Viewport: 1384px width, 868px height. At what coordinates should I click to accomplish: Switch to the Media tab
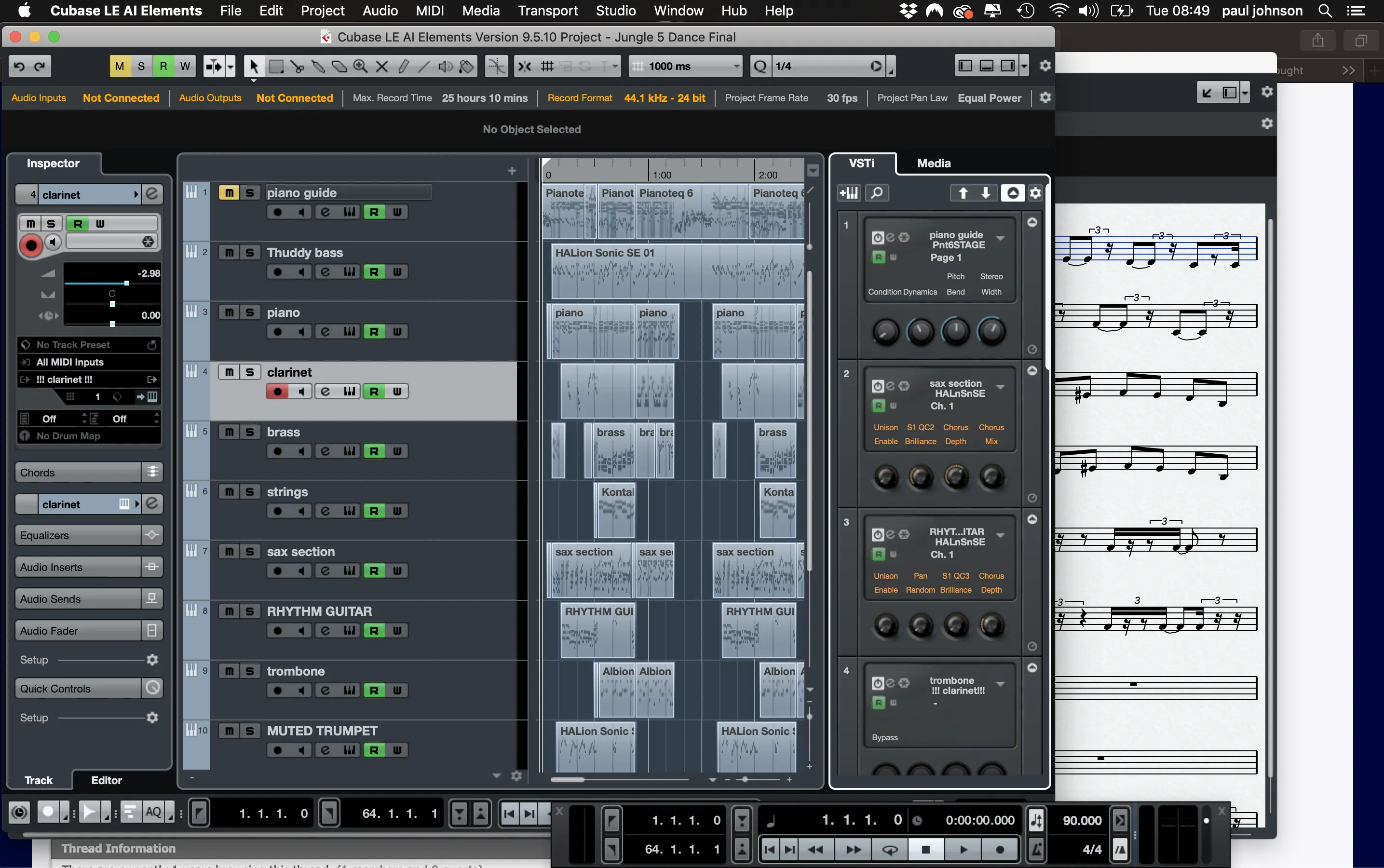click(934, 163)
